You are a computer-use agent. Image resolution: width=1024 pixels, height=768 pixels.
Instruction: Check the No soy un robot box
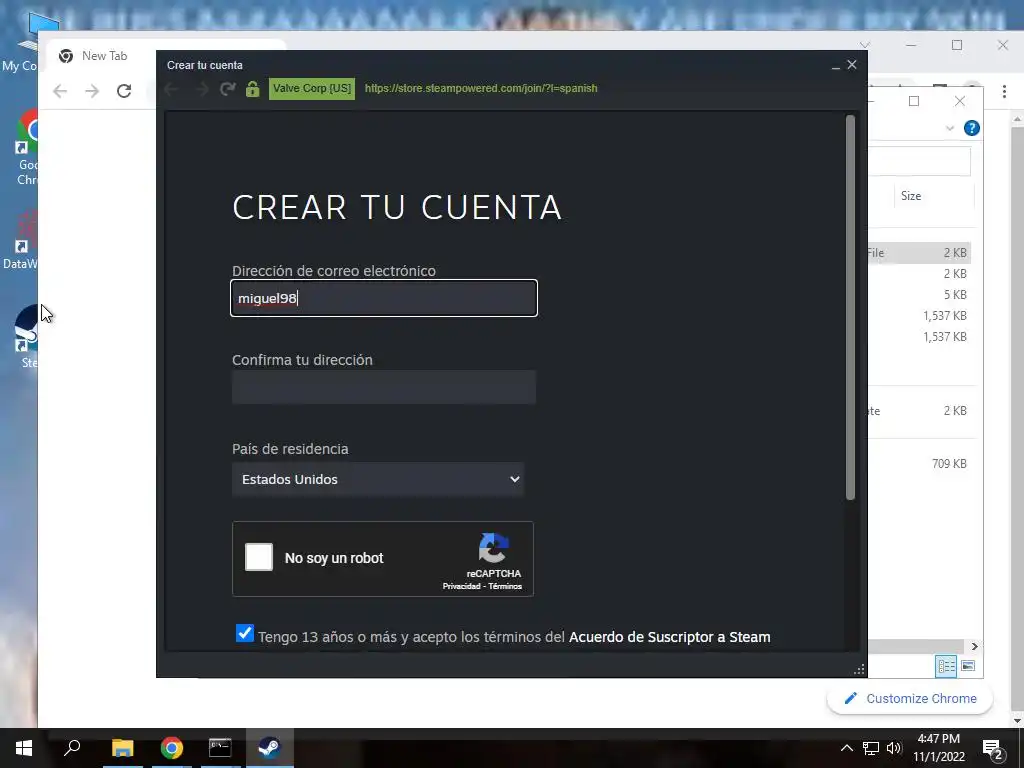point(259,557)
